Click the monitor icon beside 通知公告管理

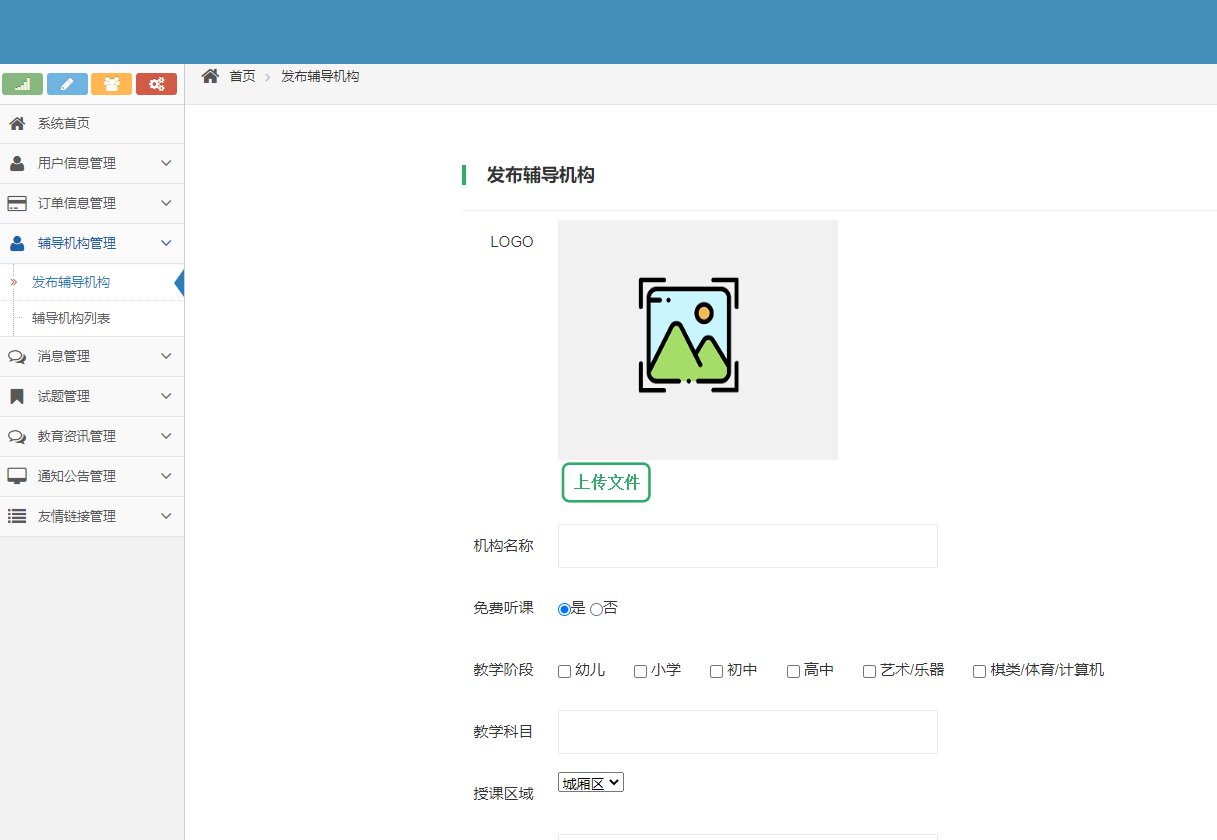(17, 476)
